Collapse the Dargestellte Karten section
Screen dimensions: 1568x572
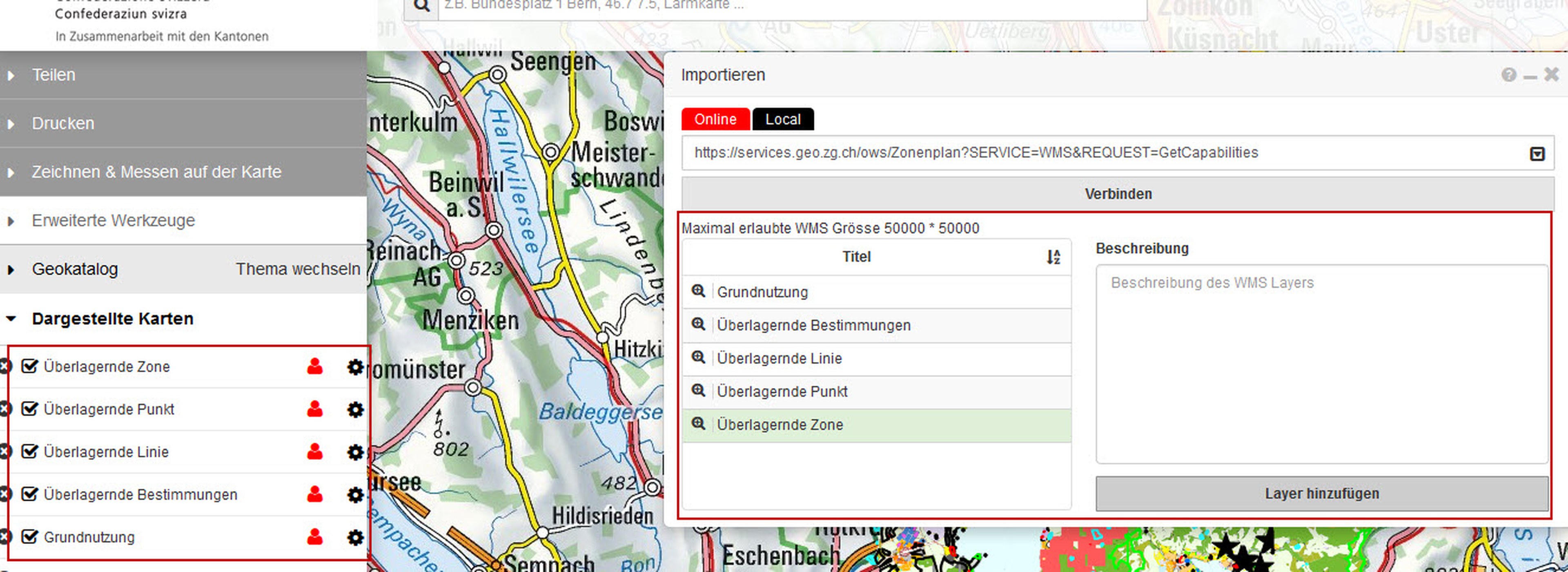(112, 319)
